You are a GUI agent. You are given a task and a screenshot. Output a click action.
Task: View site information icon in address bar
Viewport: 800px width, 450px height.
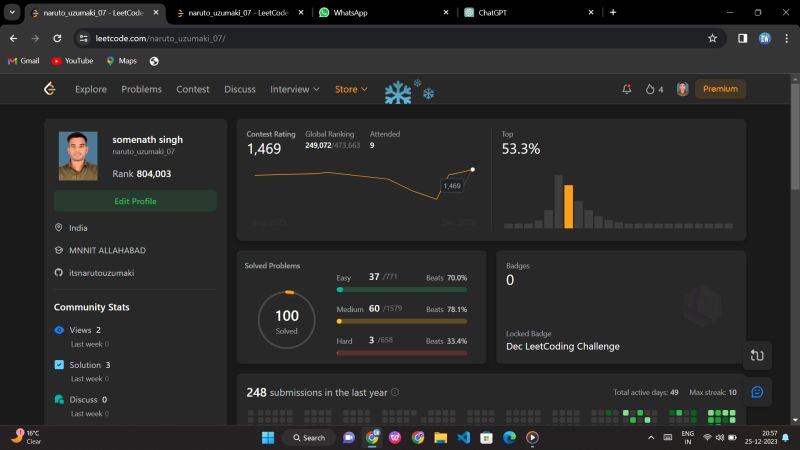pyautogui.click(x=84, y=38)
